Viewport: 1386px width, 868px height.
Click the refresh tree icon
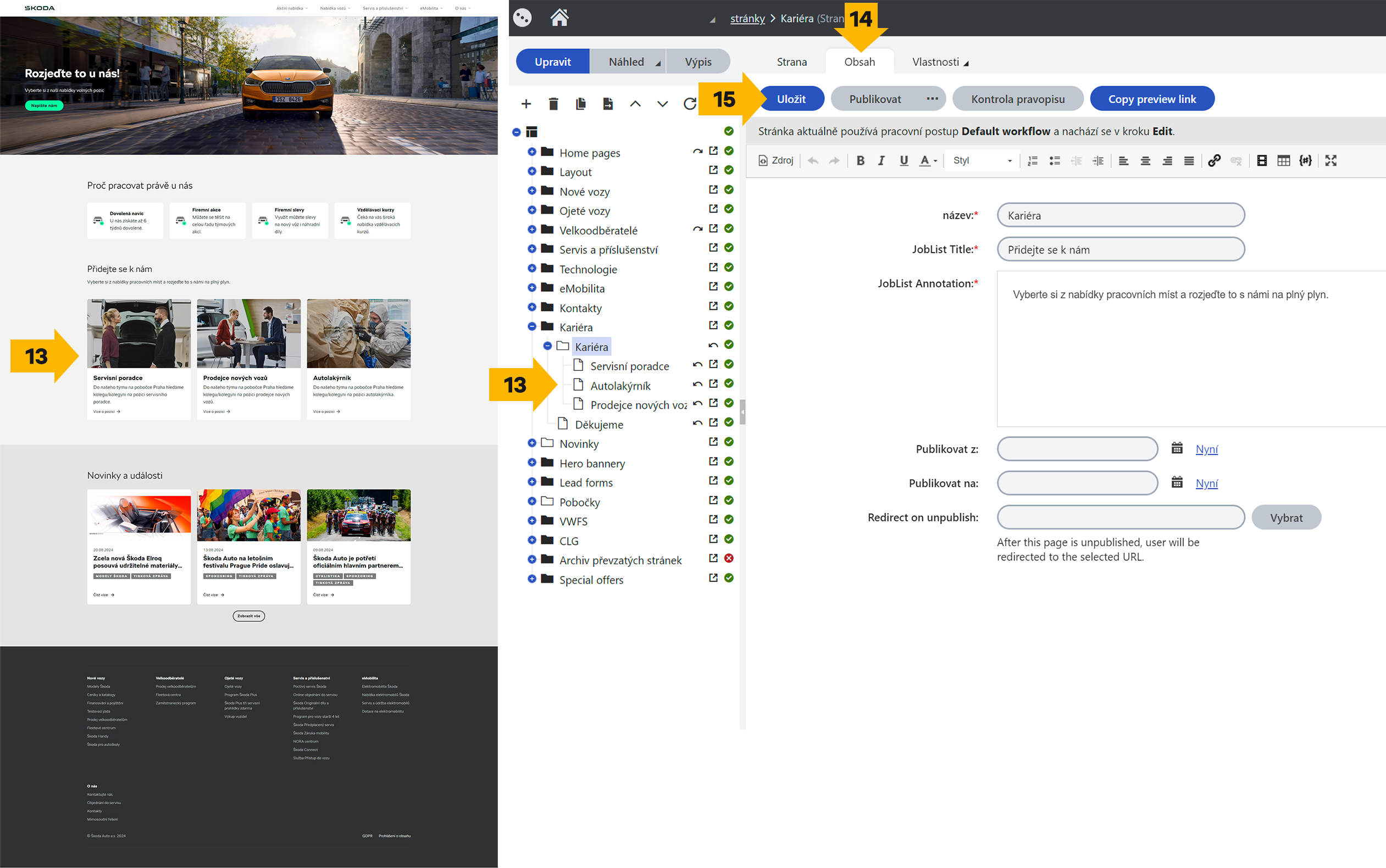coord(690,104)
